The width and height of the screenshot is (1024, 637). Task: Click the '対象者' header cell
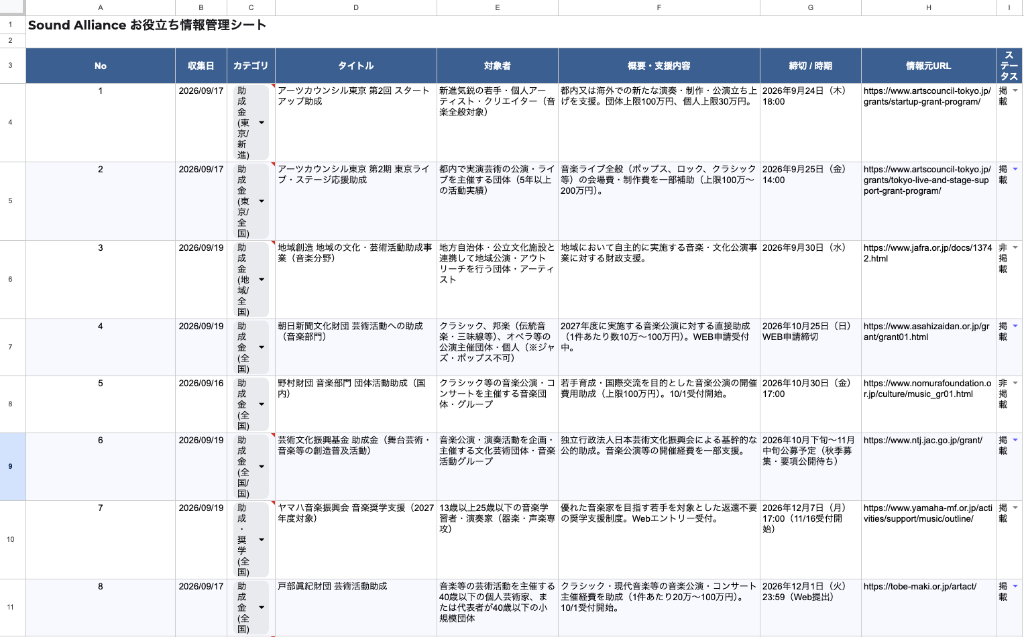(497, 65)
